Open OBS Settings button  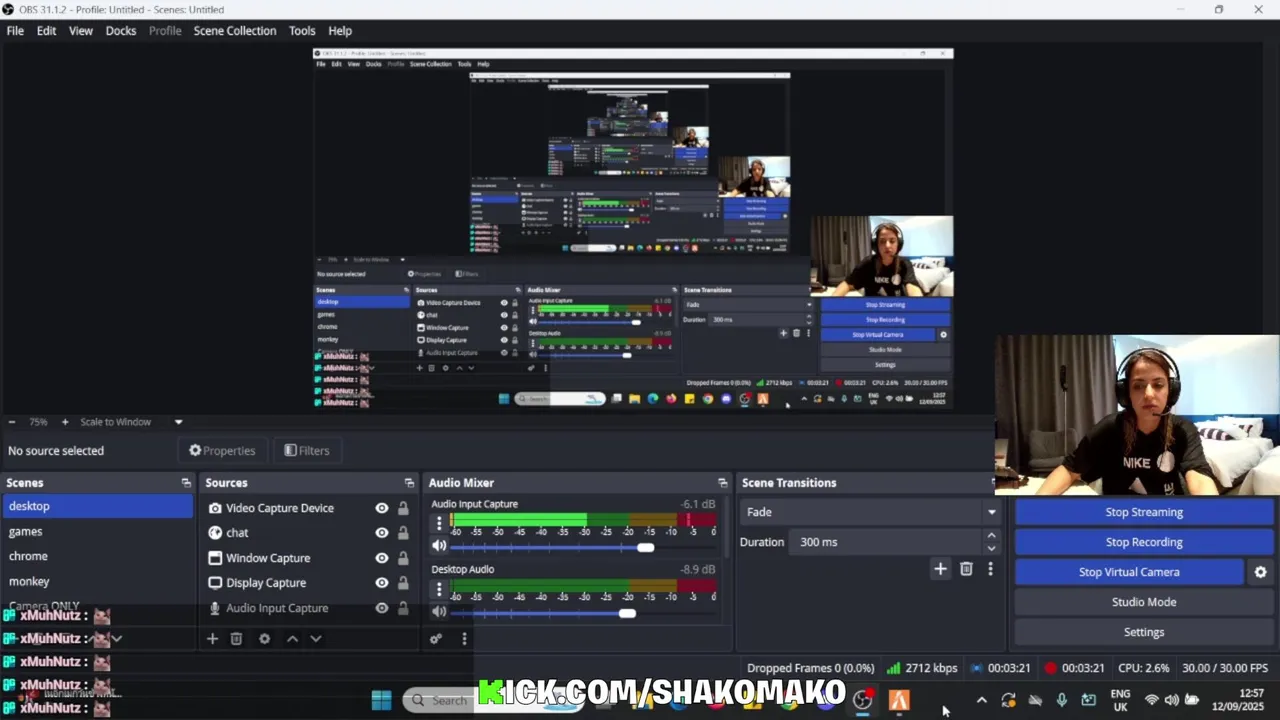point(1144,632)
